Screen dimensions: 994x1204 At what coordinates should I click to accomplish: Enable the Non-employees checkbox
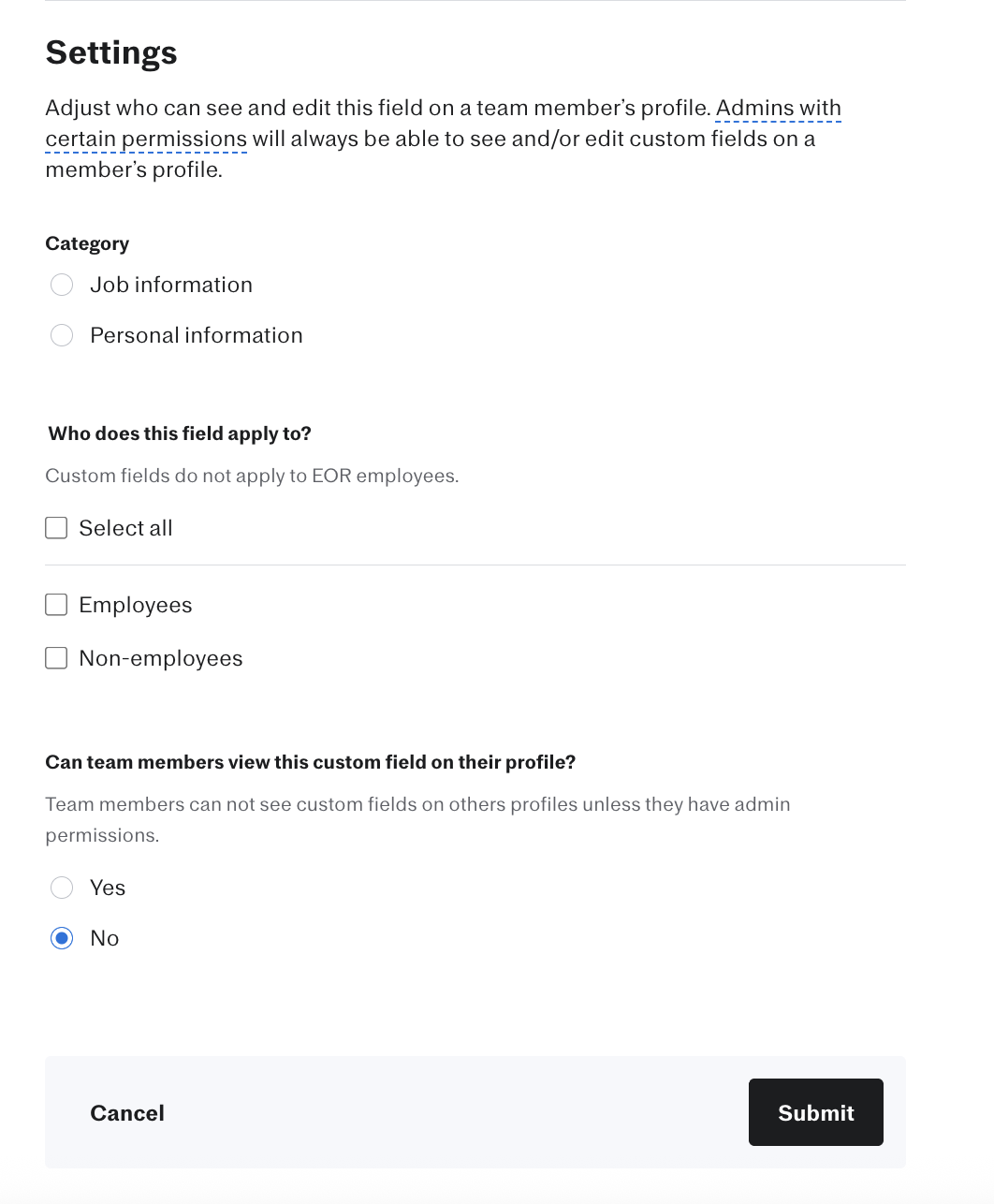(x=57, y=658)
